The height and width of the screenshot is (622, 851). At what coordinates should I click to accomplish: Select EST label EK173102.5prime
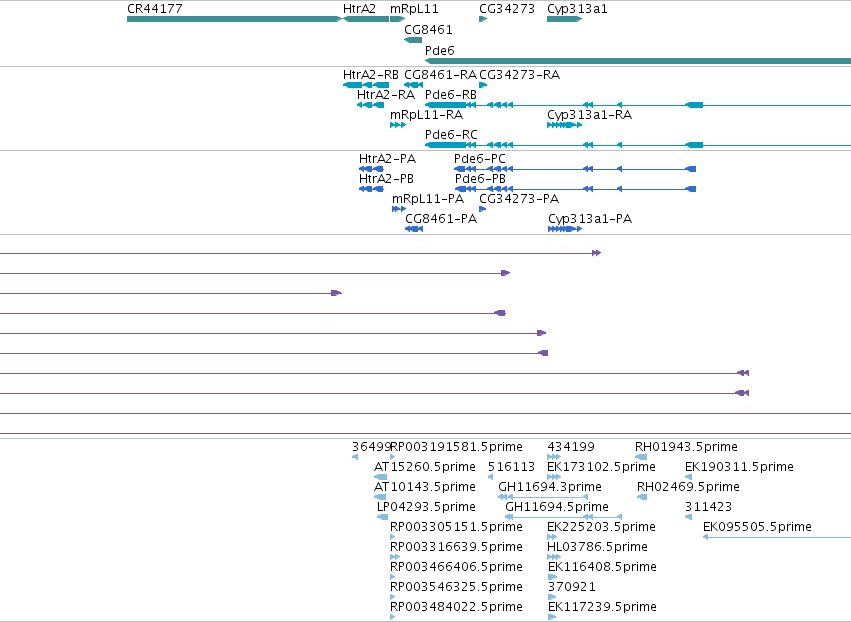pyautogui.click(x=601, y=467)
